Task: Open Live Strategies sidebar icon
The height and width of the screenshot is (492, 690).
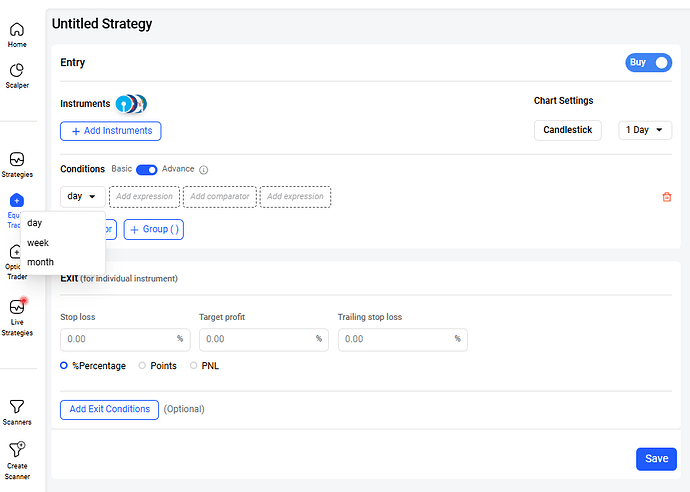Action: 17,307
